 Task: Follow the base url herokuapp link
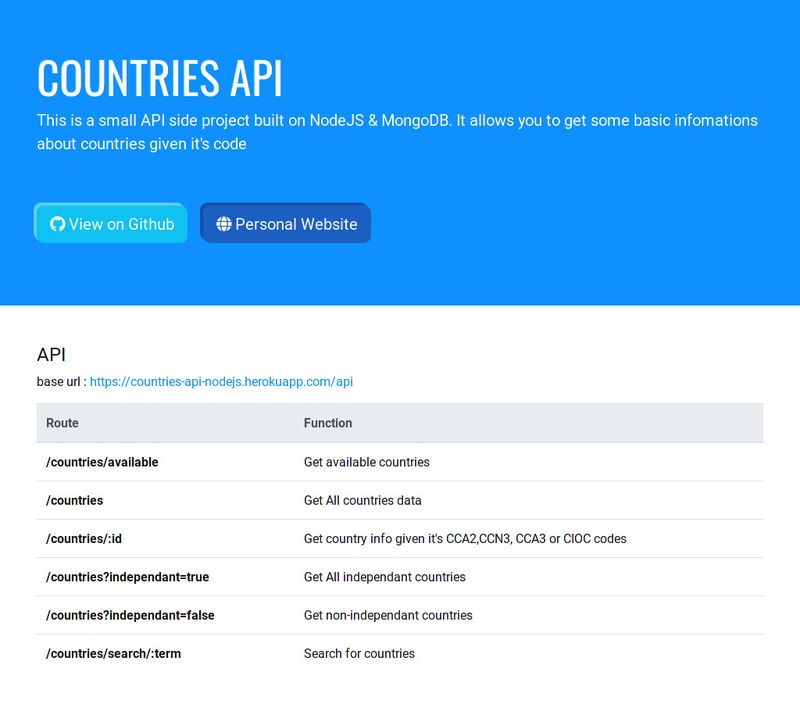(221, 382)
